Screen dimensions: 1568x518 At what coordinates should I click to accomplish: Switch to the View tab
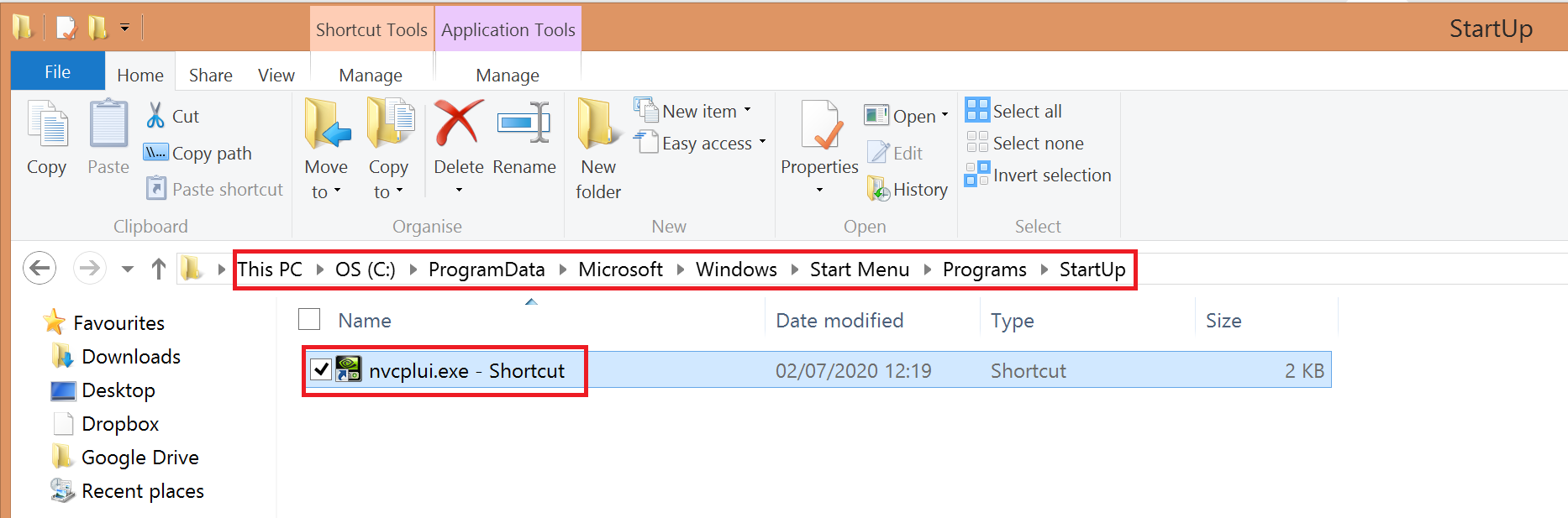tap(276, 75)
